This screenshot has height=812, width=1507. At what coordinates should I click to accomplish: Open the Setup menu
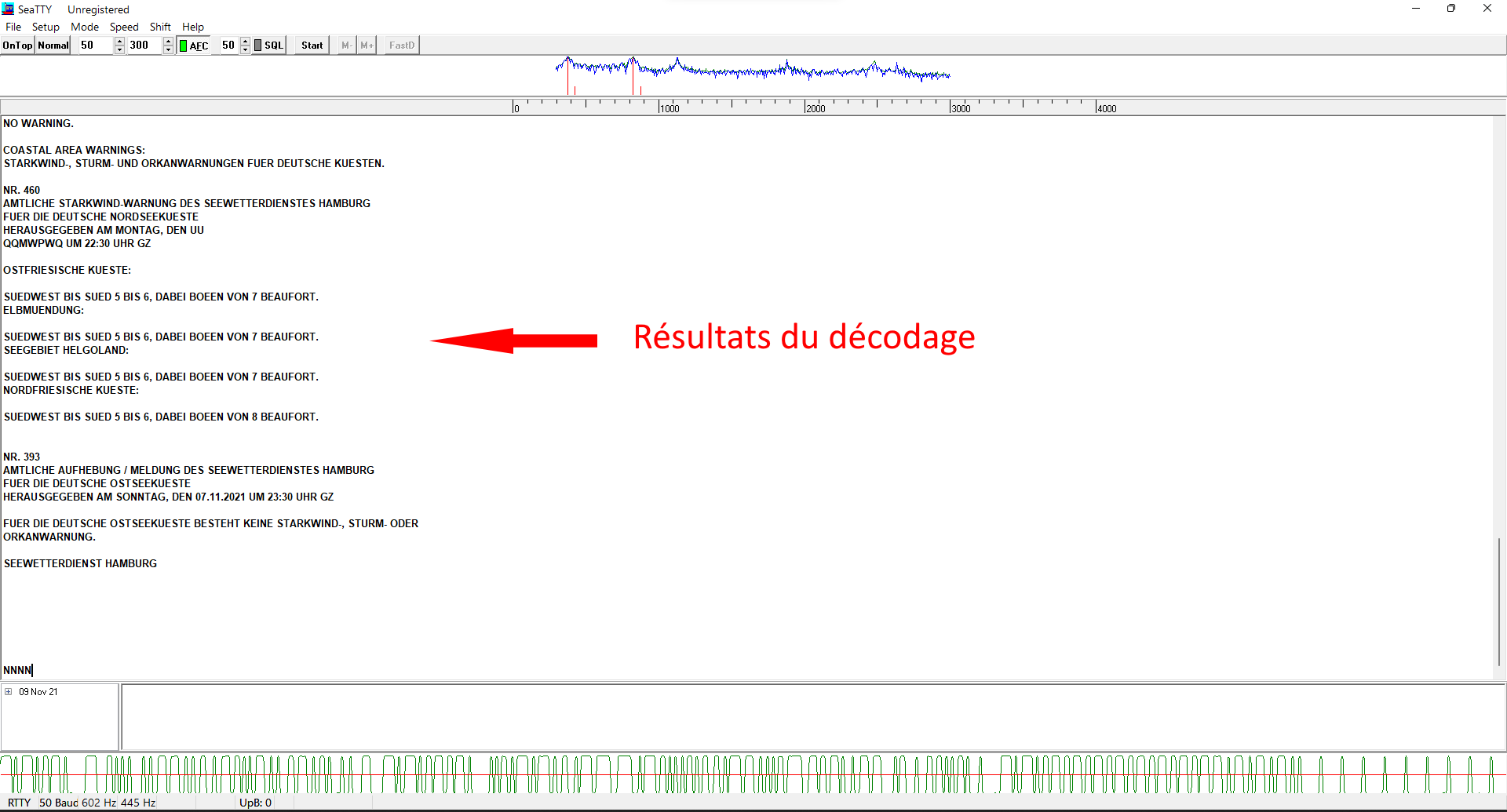point(46,27)
